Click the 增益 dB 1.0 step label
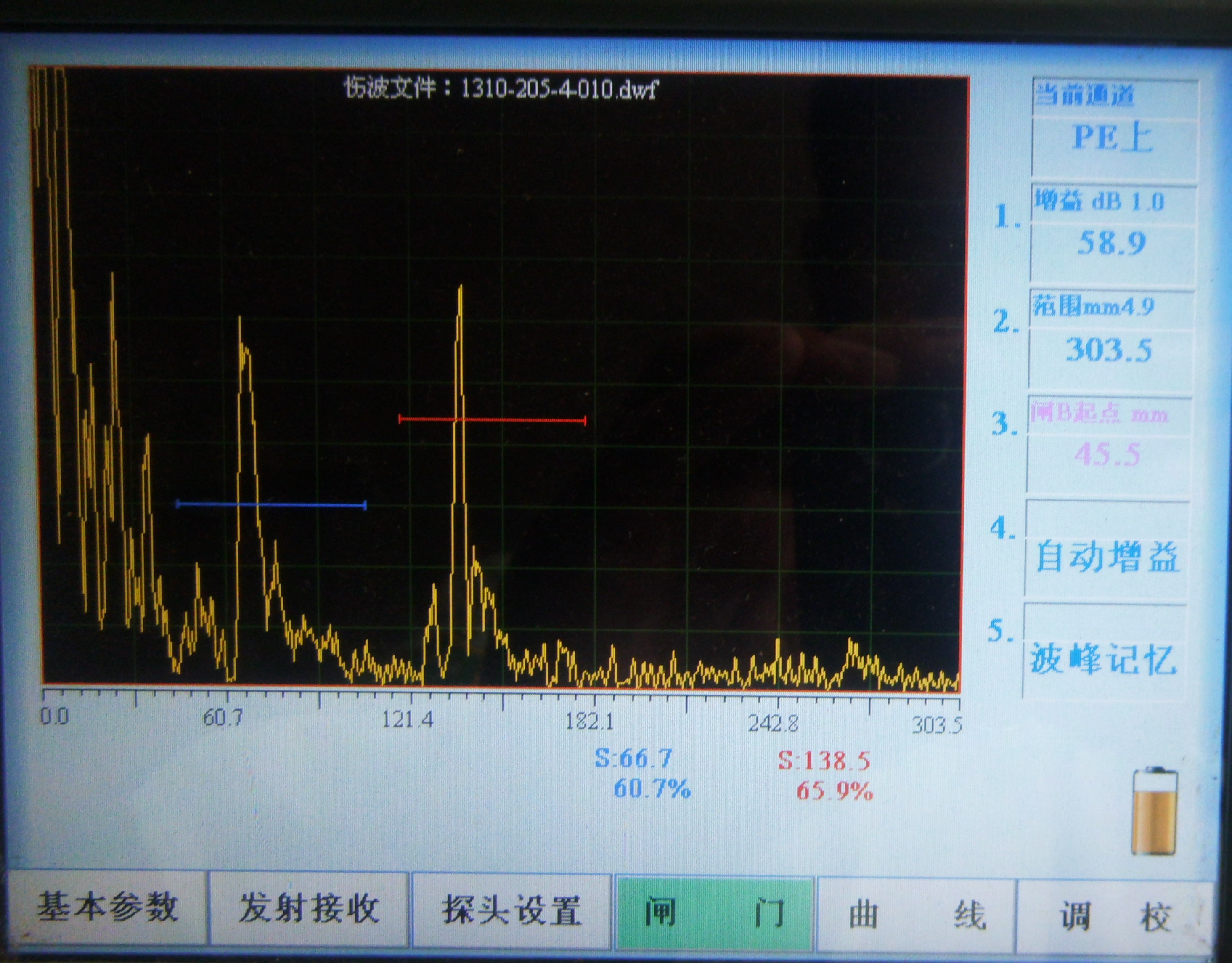The height and width of the screenshot is (963, 1232). [x=1100, y=202]
